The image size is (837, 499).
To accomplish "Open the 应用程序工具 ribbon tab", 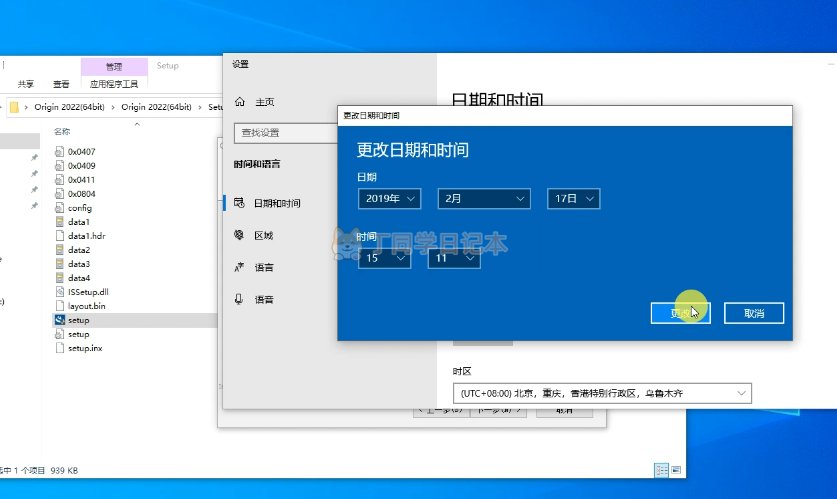I will [x=114, y=84].
